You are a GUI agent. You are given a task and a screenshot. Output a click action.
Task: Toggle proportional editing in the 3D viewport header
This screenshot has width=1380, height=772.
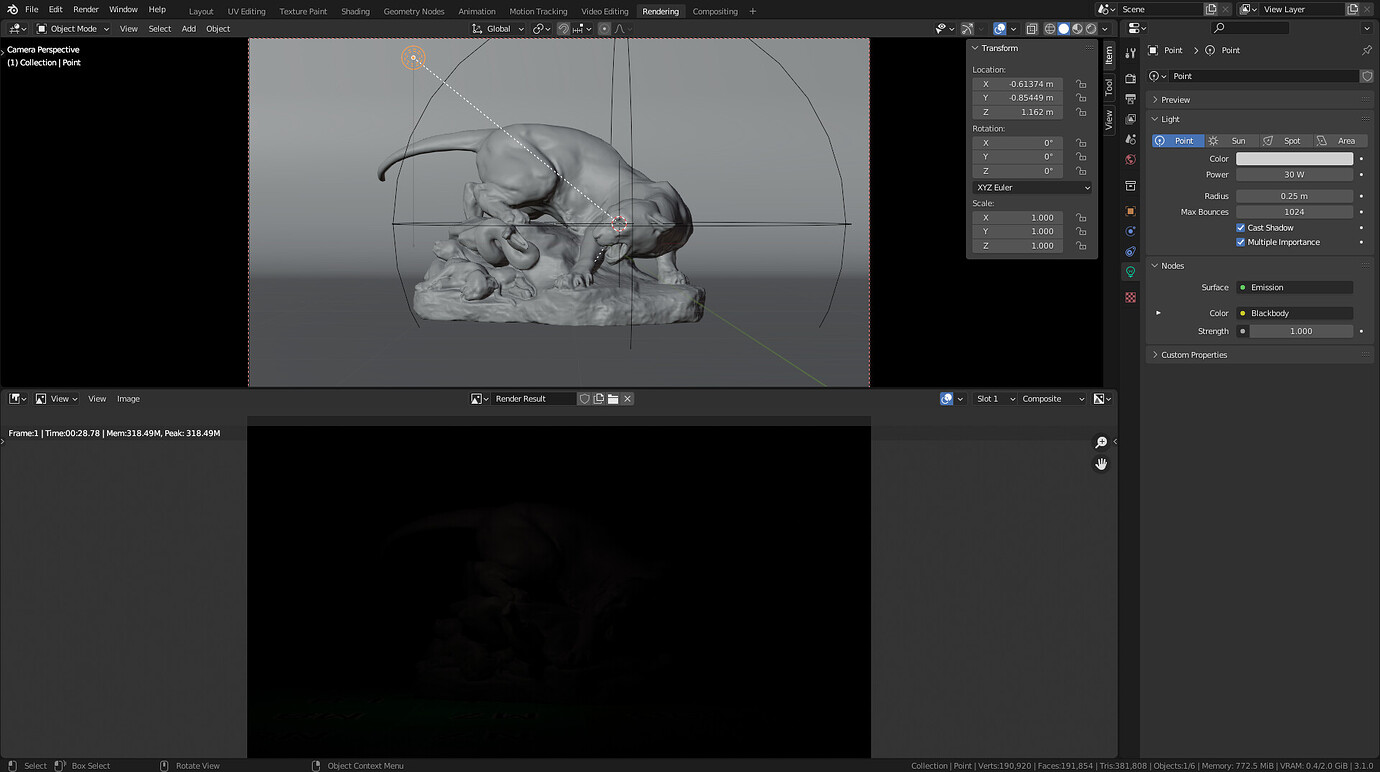pyautogui.click(x=604, y=29)
